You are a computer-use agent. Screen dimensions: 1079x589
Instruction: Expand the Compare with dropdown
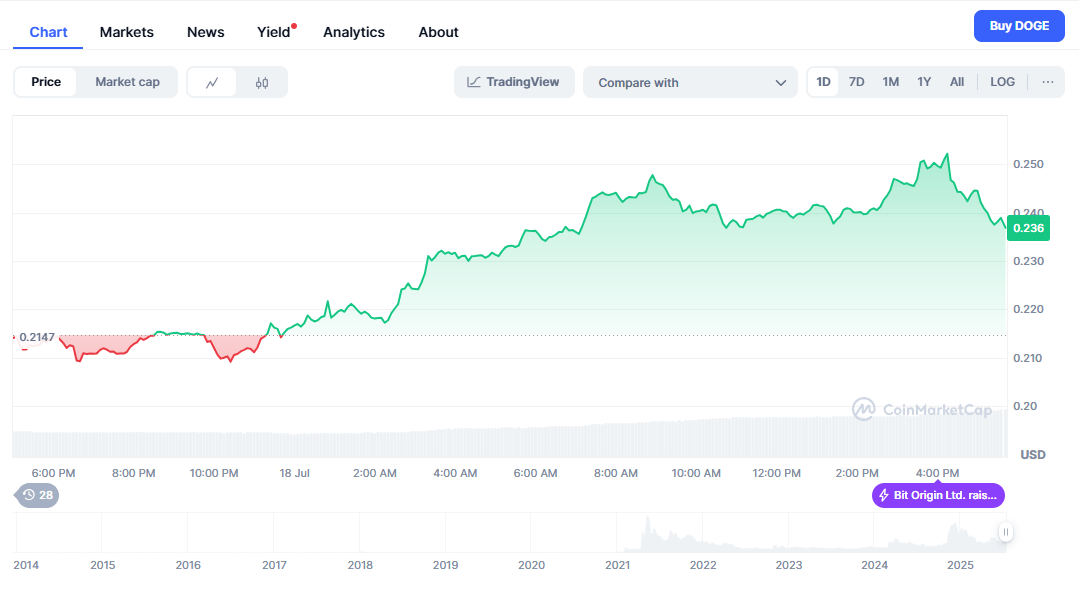click(x=690, y=83)
